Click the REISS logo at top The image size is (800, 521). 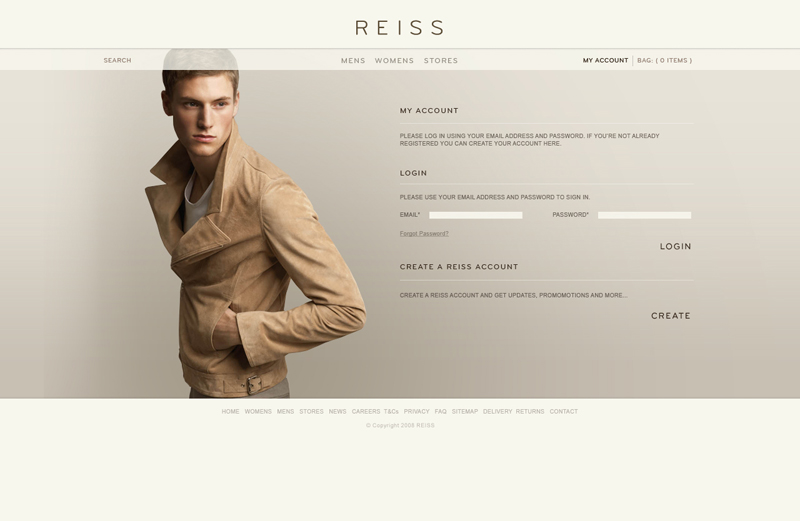coord(399,28)
